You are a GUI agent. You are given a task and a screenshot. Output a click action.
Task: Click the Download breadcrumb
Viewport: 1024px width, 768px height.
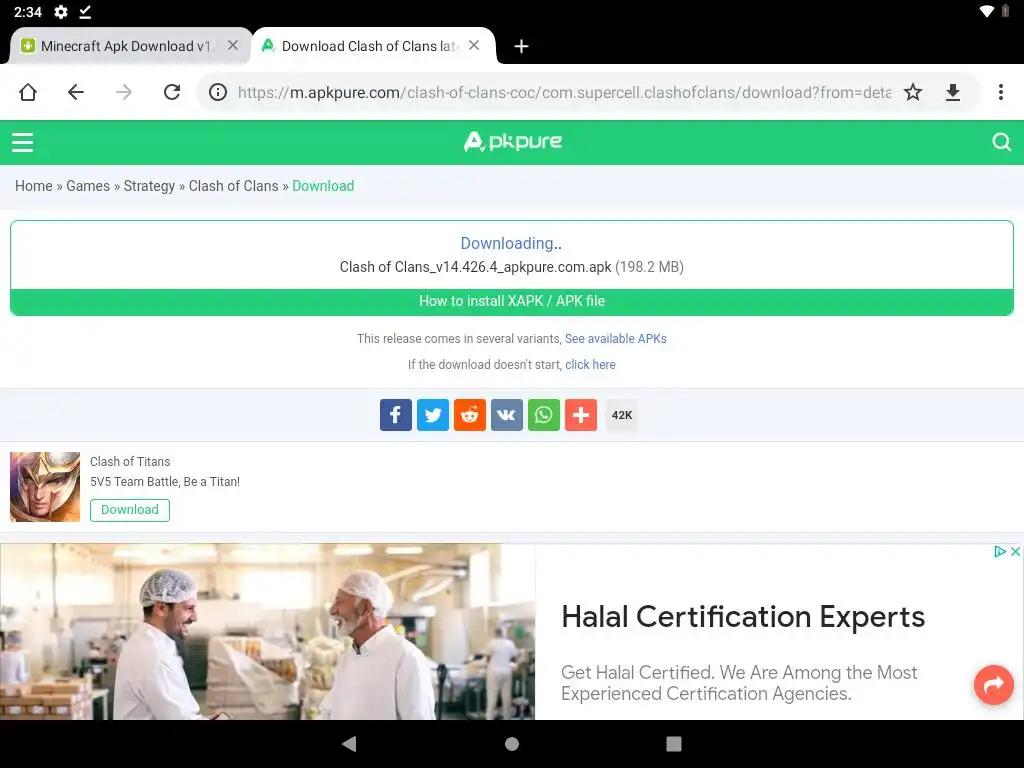pyautogui.click(x=323, y=186)
